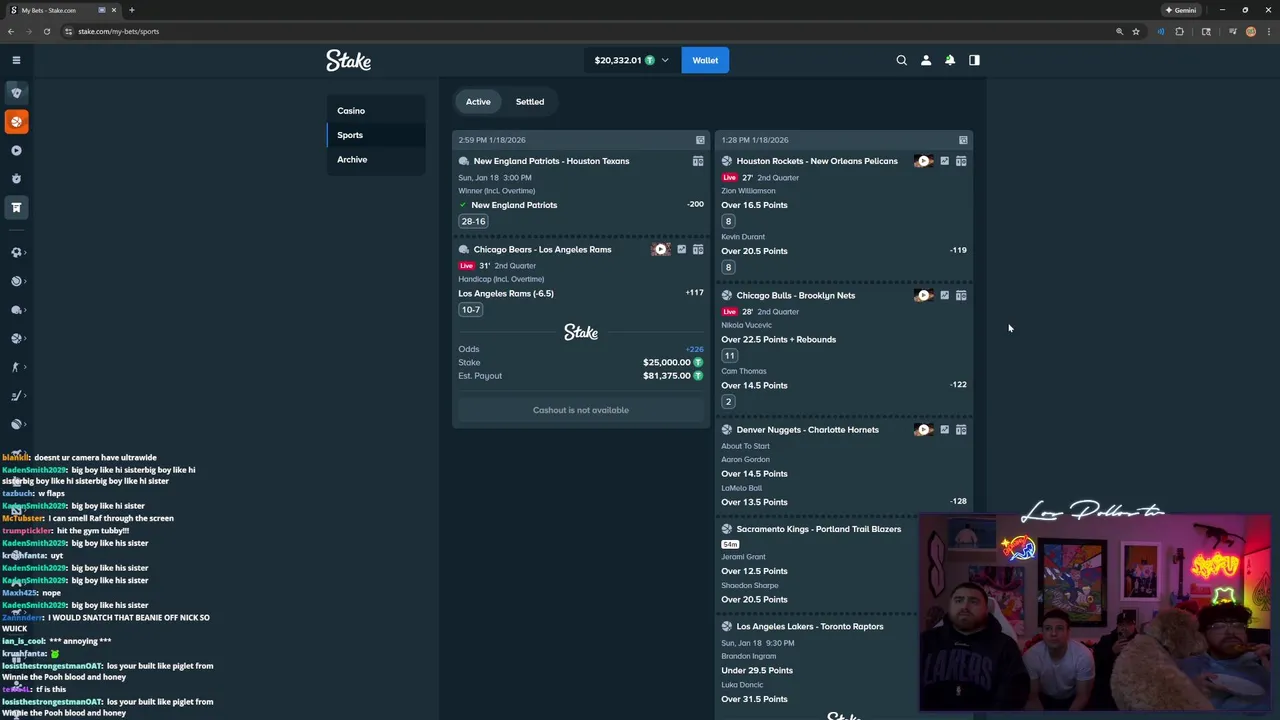Open the site search icon
This screenshot has height=720, width=1280.
coord(901,60)
